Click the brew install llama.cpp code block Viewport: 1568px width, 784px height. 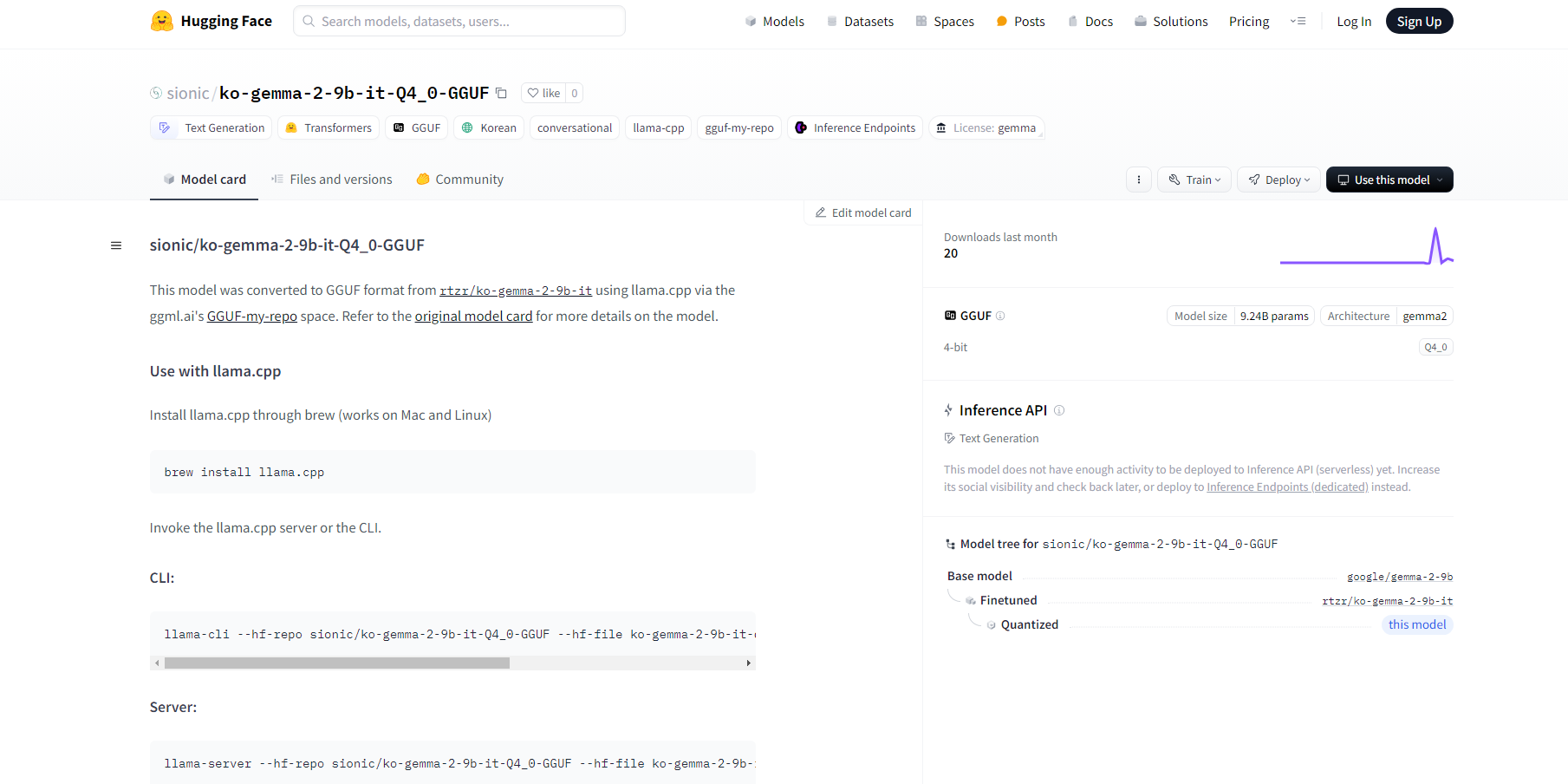tap(452, 473)
